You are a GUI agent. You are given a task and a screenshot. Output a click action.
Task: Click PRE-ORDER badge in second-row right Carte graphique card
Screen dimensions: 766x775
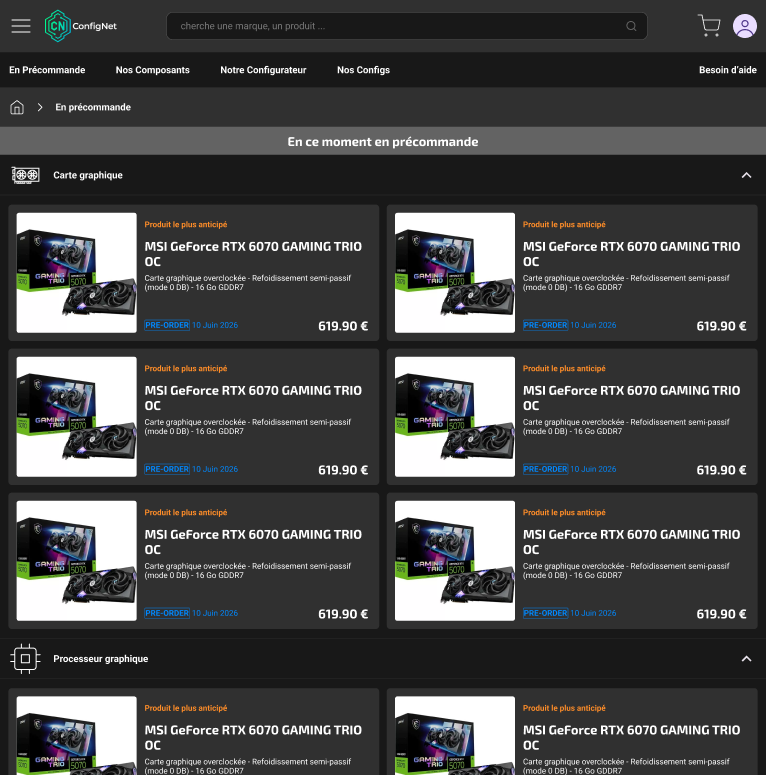point(546,469)
